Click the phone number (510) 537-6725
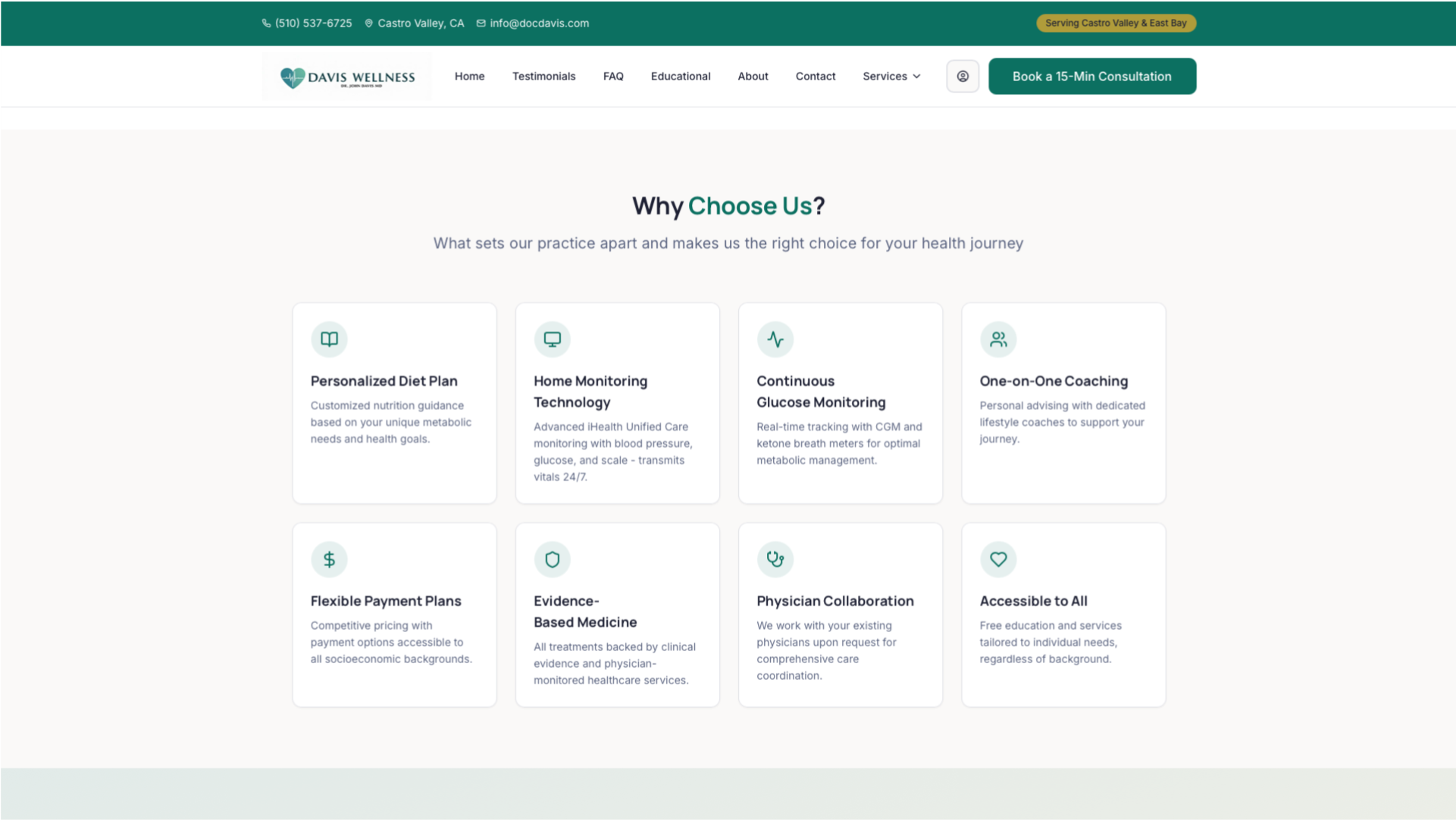The width and height of the screenshot is (1456, 820). click(x=313, y=23)
